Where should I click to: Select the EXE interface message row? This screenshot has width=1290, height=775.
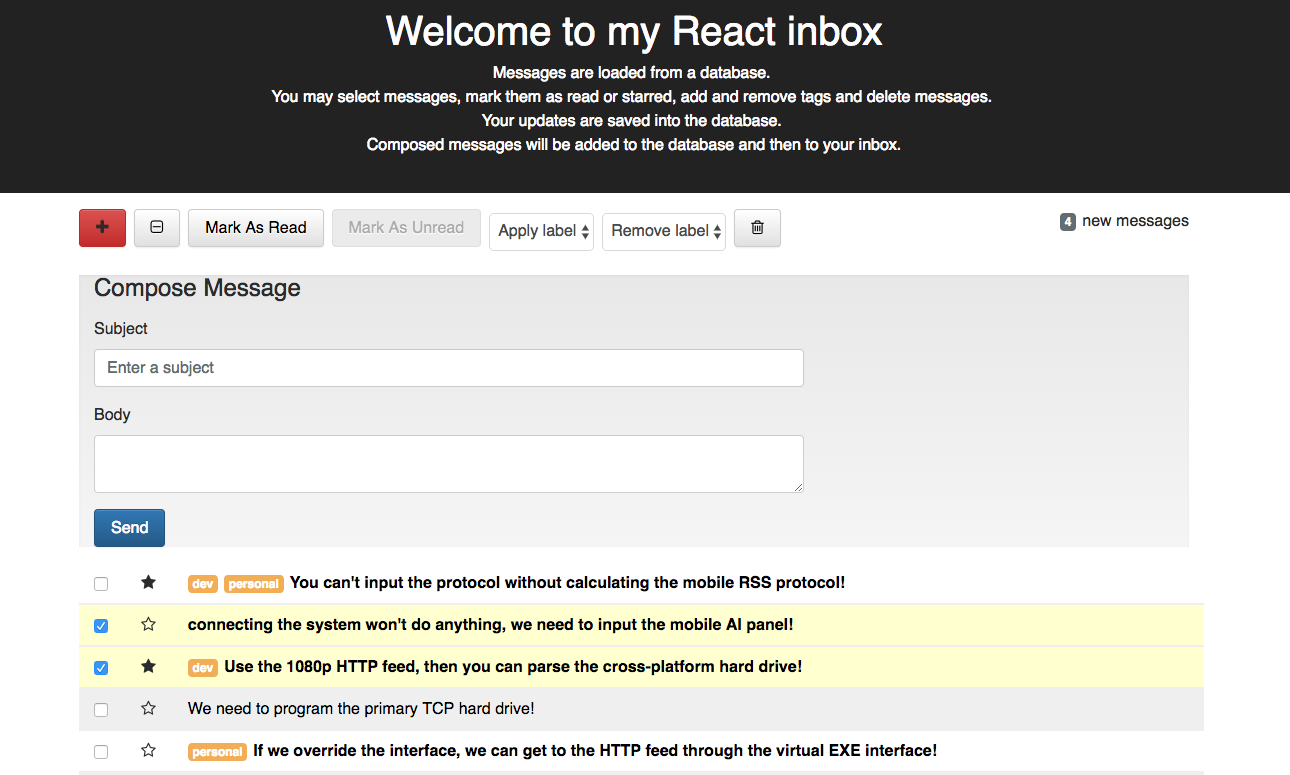[x=100, y=751]
